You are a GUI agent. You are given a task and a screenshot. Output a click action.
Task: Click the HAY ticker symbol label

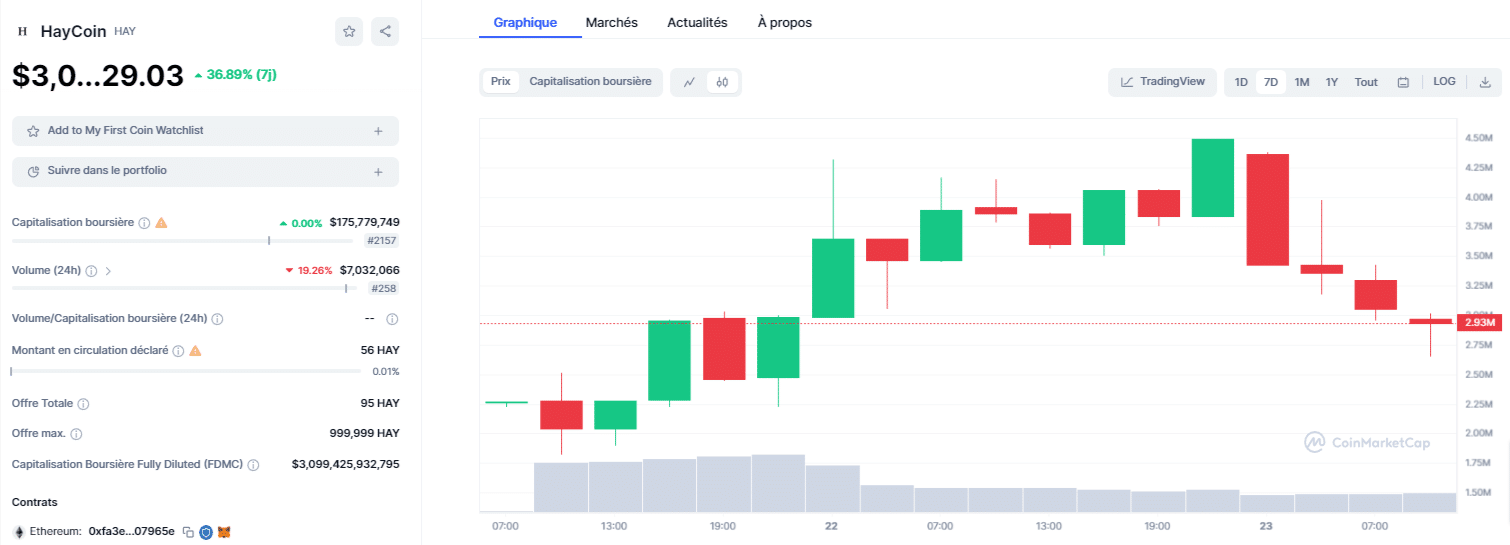tap(125, 32)
